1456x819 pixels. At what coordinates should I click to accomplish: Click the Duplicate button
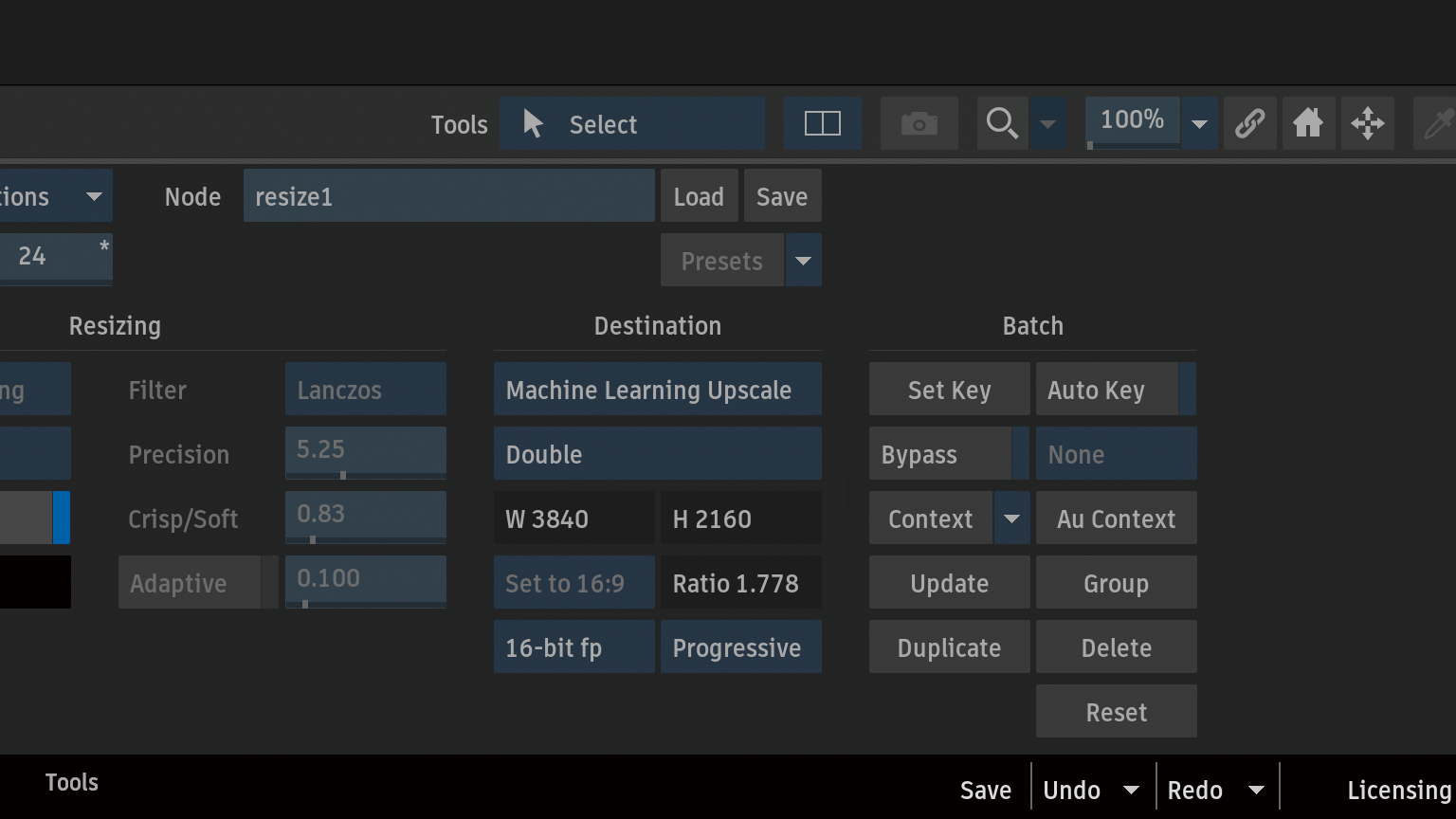pyautogui.click(x=949, y=647)
